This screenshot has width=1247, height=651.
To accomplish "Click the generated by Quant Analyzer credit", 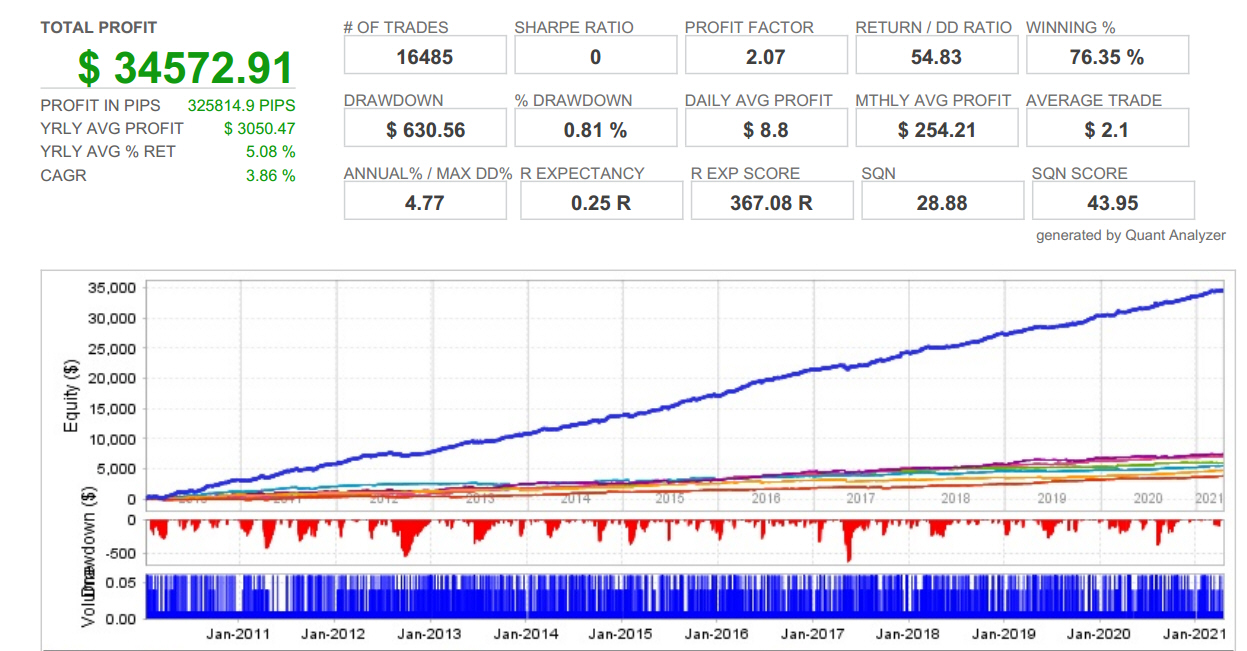I will pos(1131,236).
